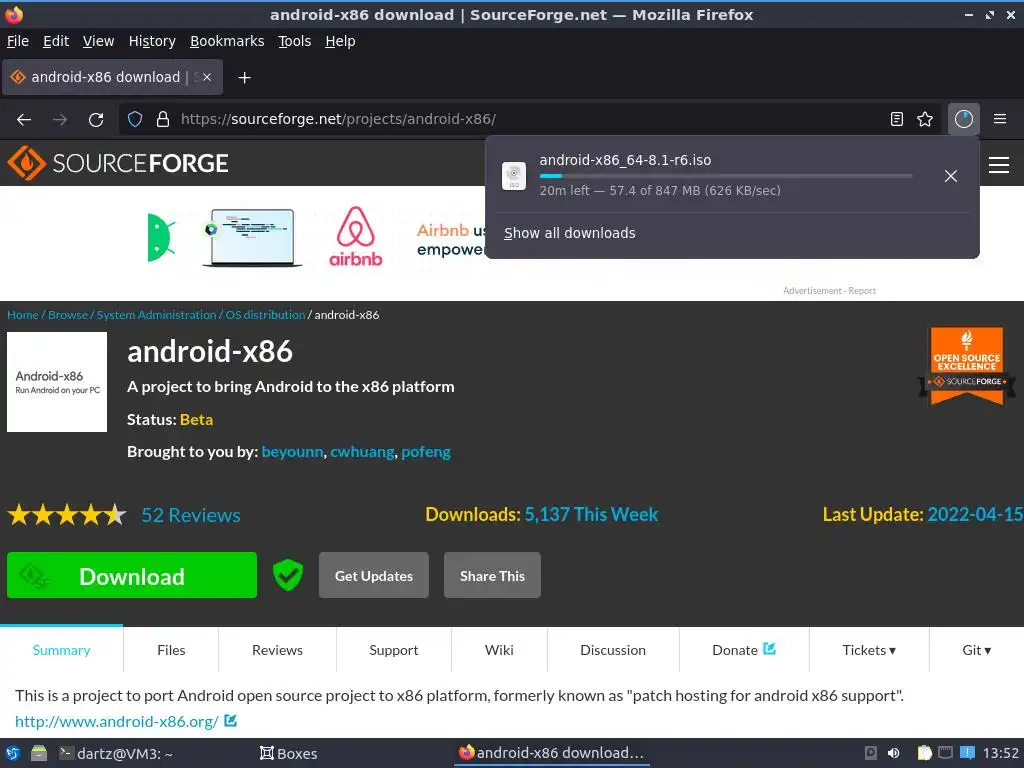Open the File menu
Viewport: 1024px width, 768px height.
pos(18,41)
